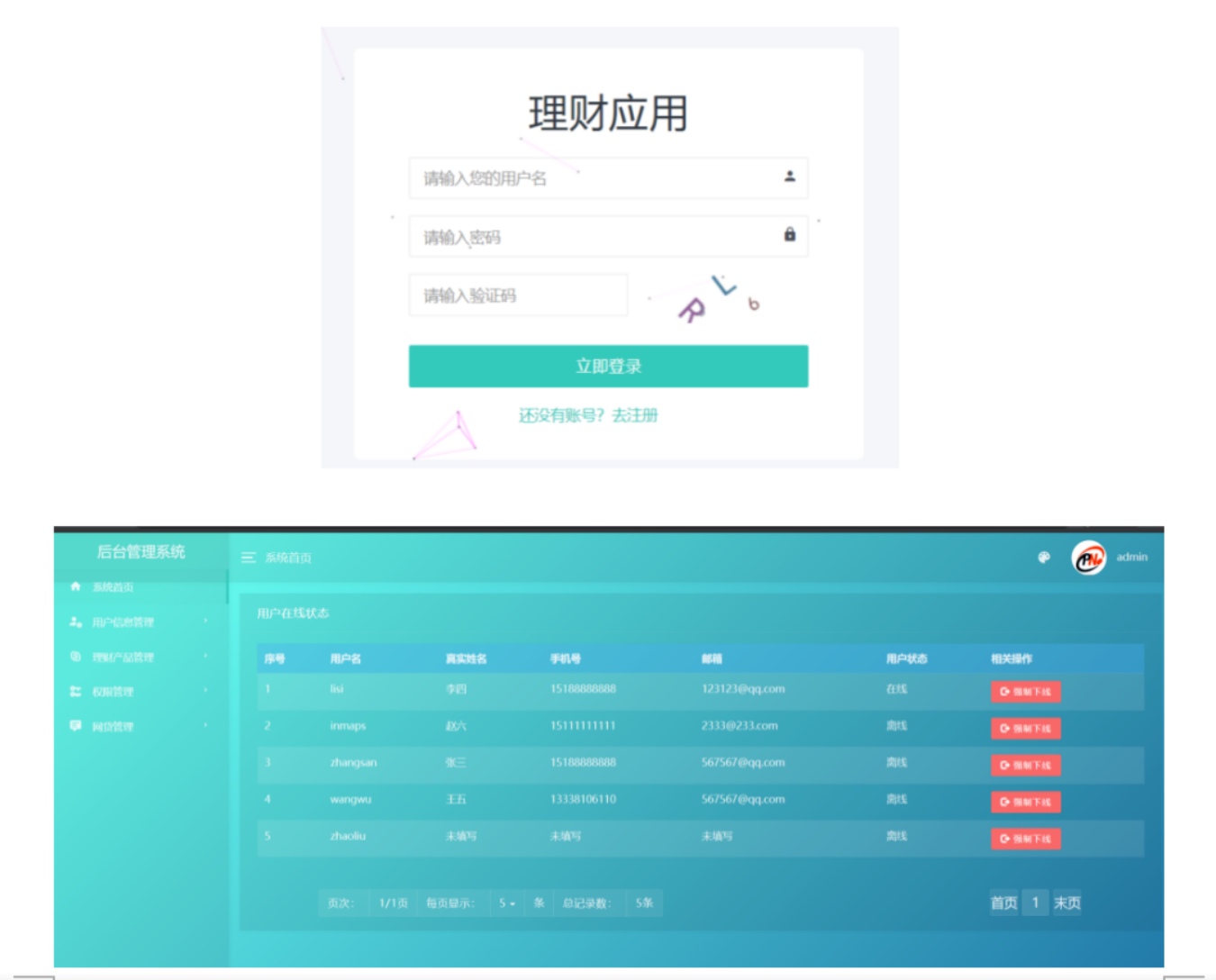Click the 权限管理 sidebar icon
Viewport: 1216px width, 980px height.
[x=76, y=691]
